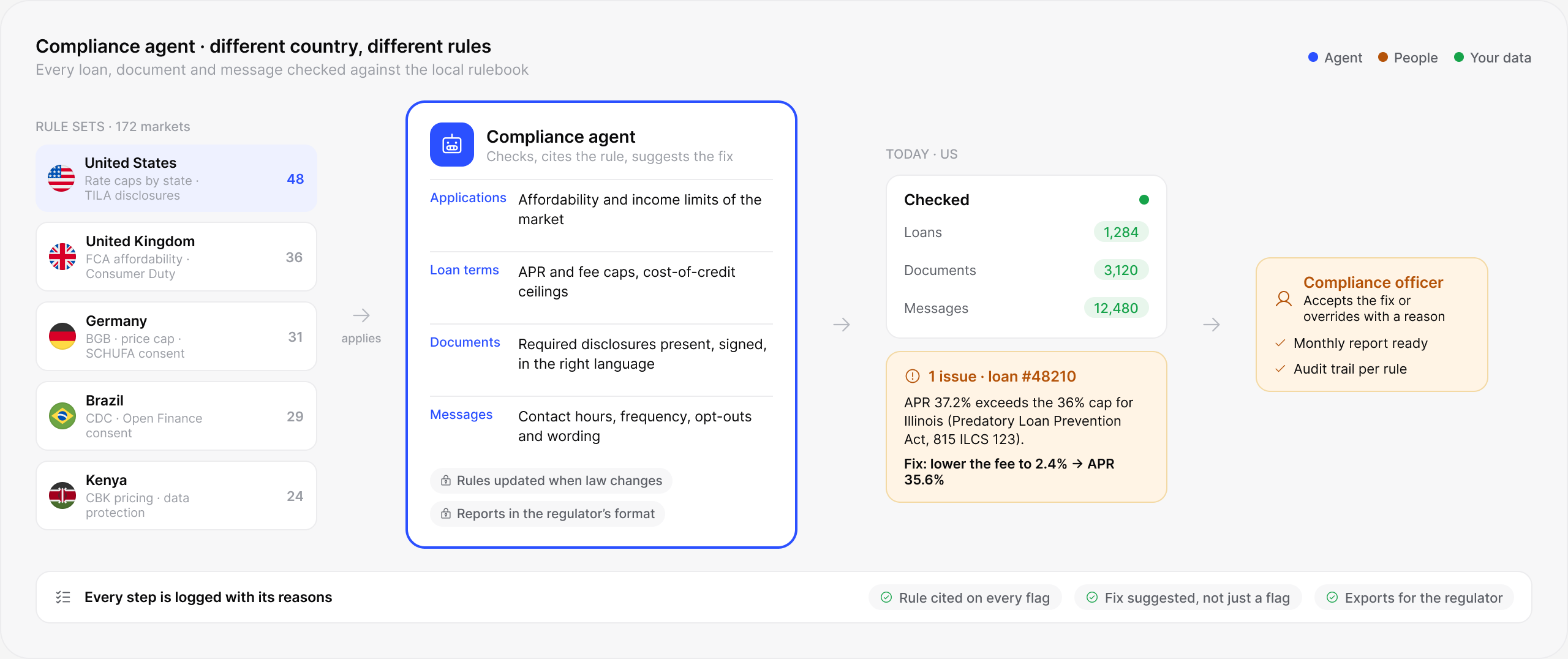Click the warning icon on the issue card

tap(913, 376)
